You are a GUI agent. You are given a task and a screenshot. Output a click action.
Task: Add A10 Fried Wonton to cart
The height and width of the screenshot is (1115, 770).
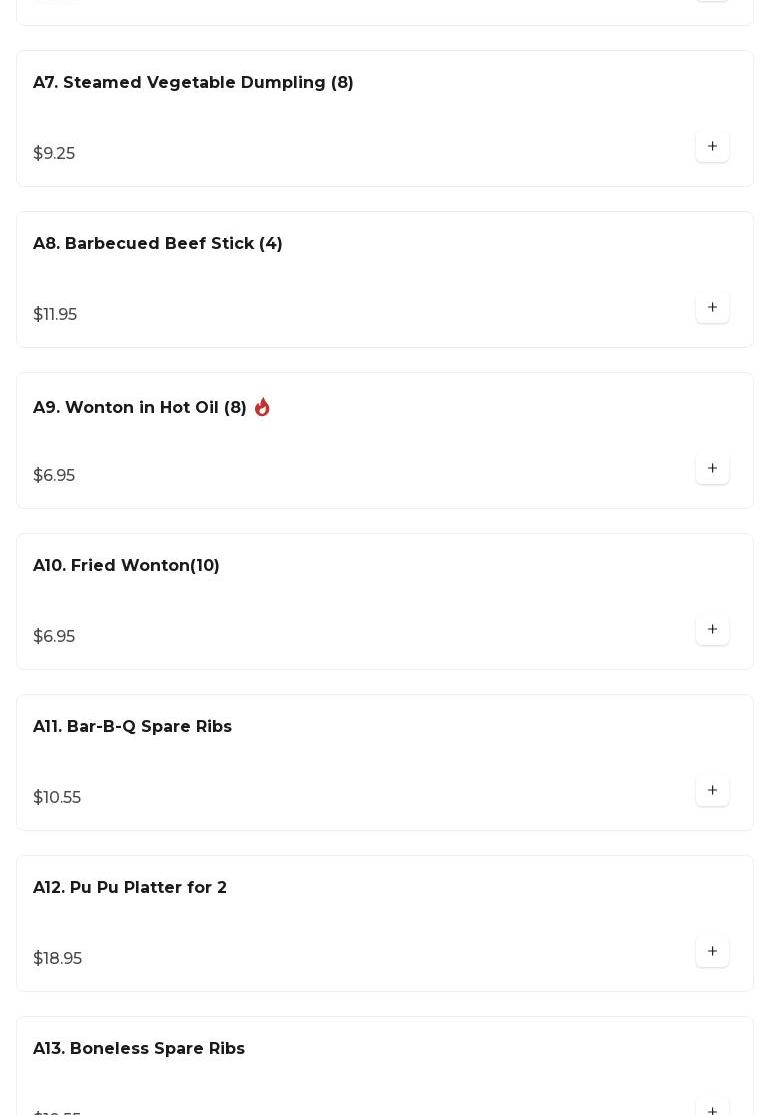(x=712, y=630)
